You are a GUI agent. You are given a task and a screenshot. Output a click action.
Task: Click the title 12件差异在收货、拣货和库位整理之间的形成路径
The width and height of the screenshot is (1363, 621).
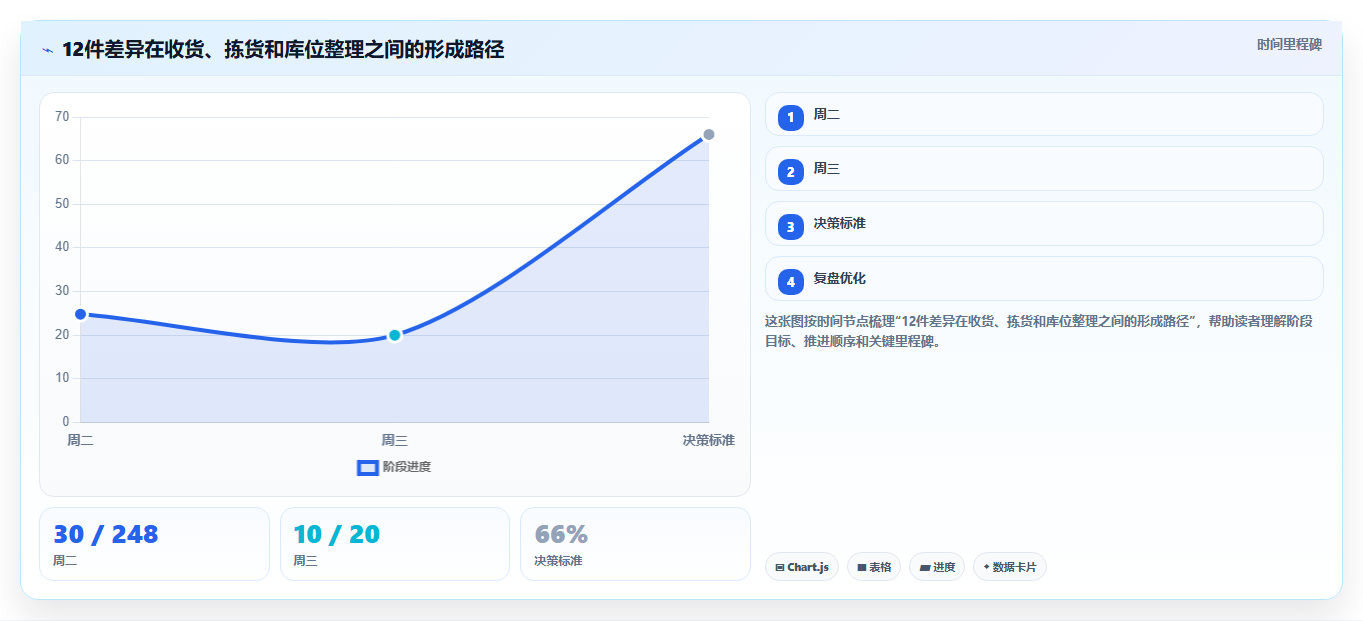[x=283, y=50]
